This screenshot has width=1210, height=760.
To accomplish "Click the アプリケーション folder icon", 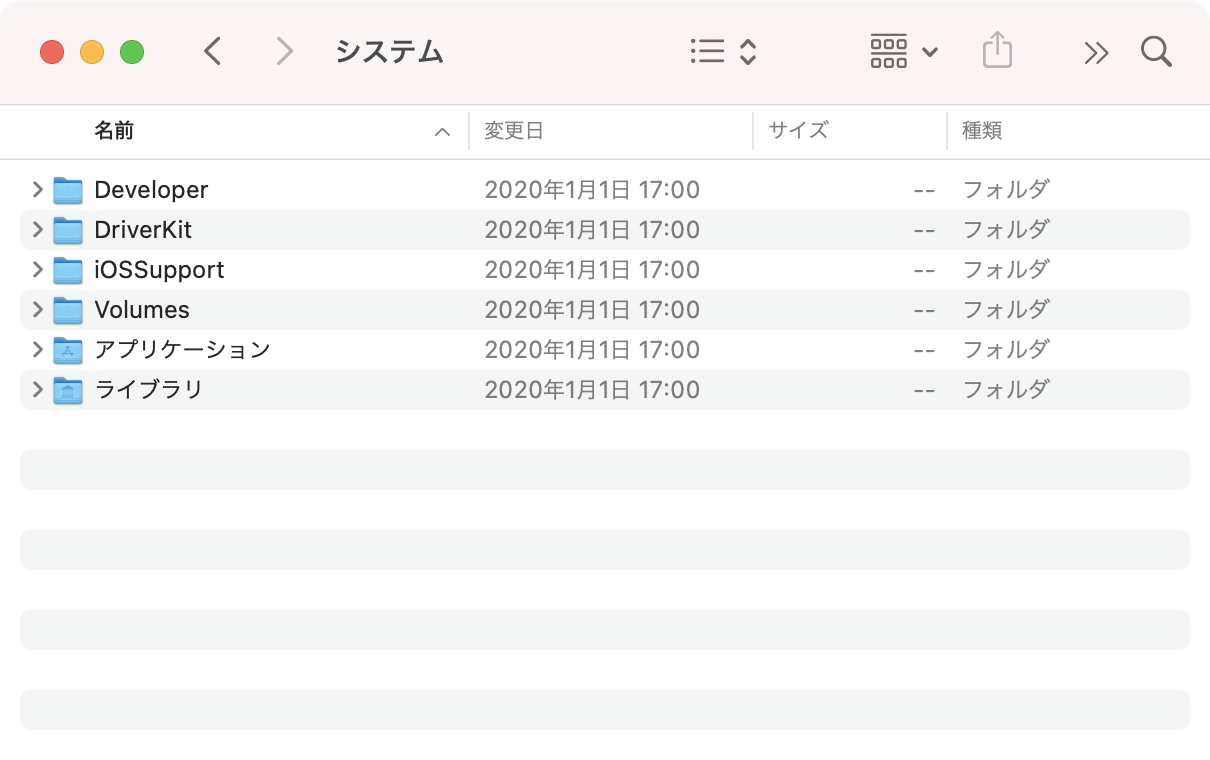I will coord(67,349).
